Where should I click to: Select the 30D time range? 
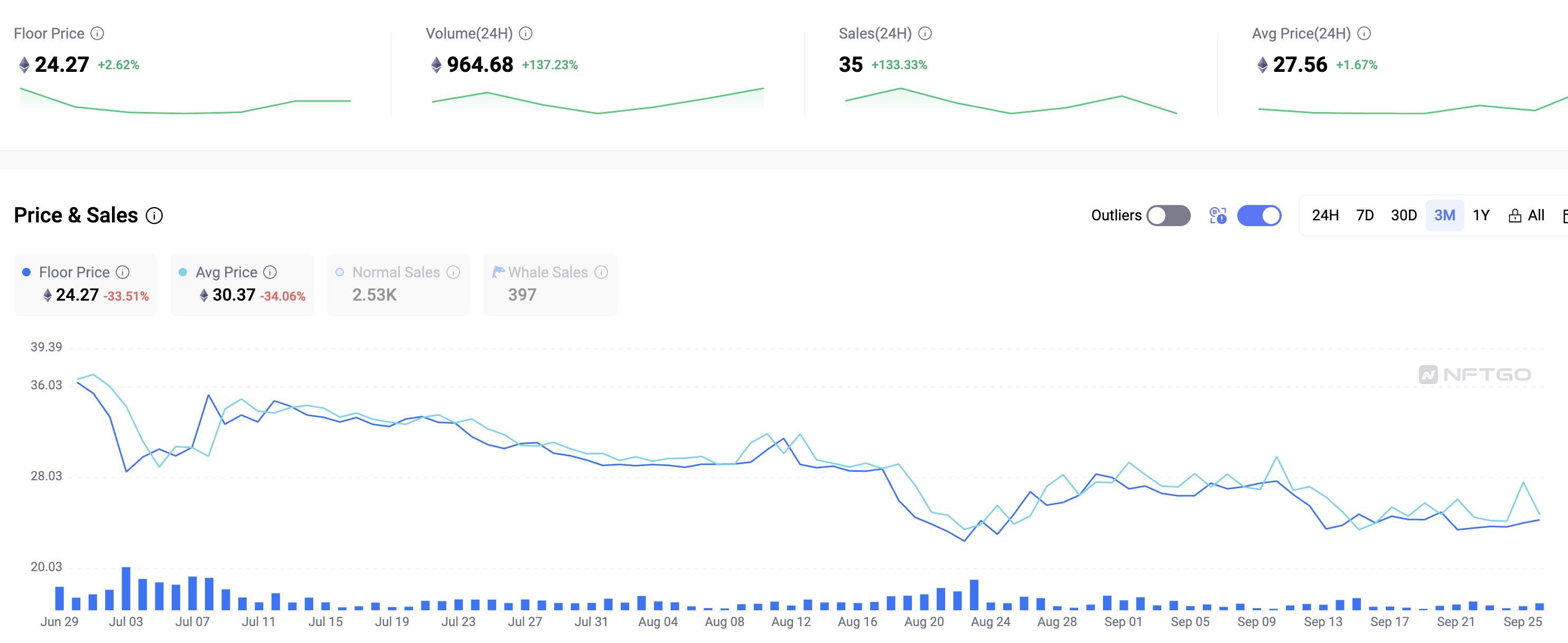1403,216
